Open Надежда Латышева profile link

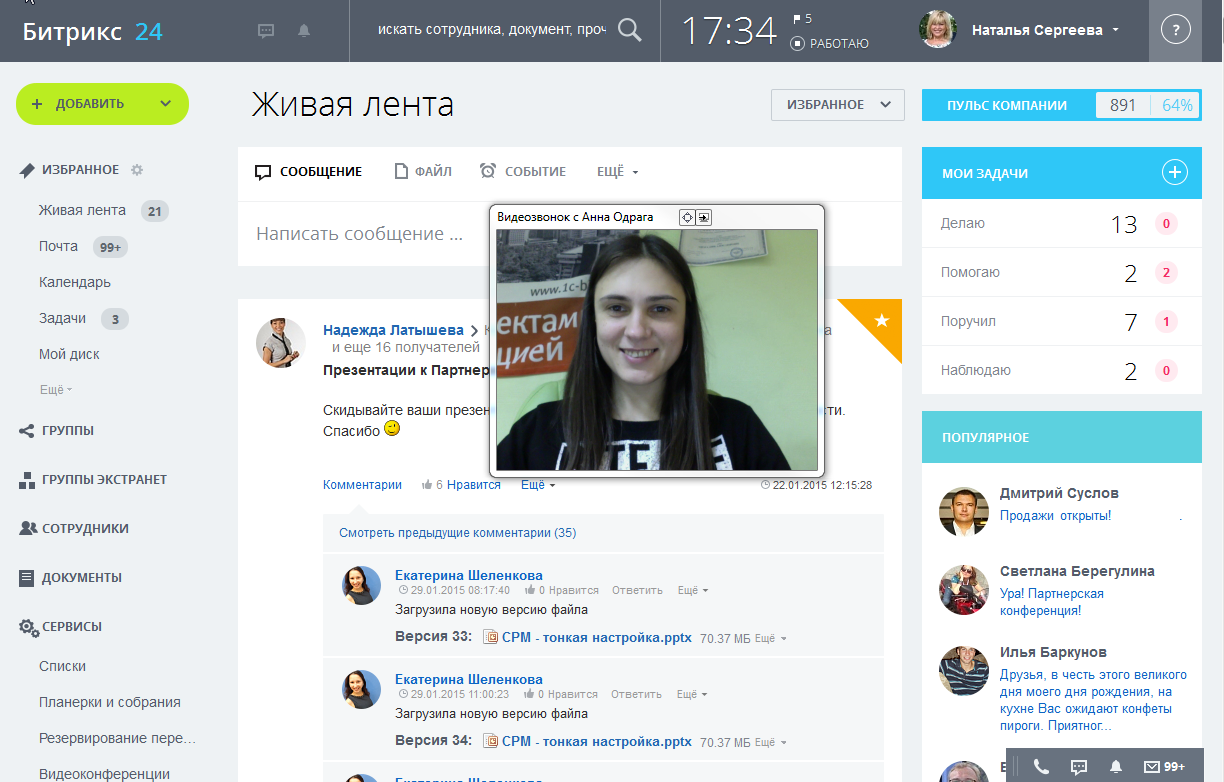(393, 330)
